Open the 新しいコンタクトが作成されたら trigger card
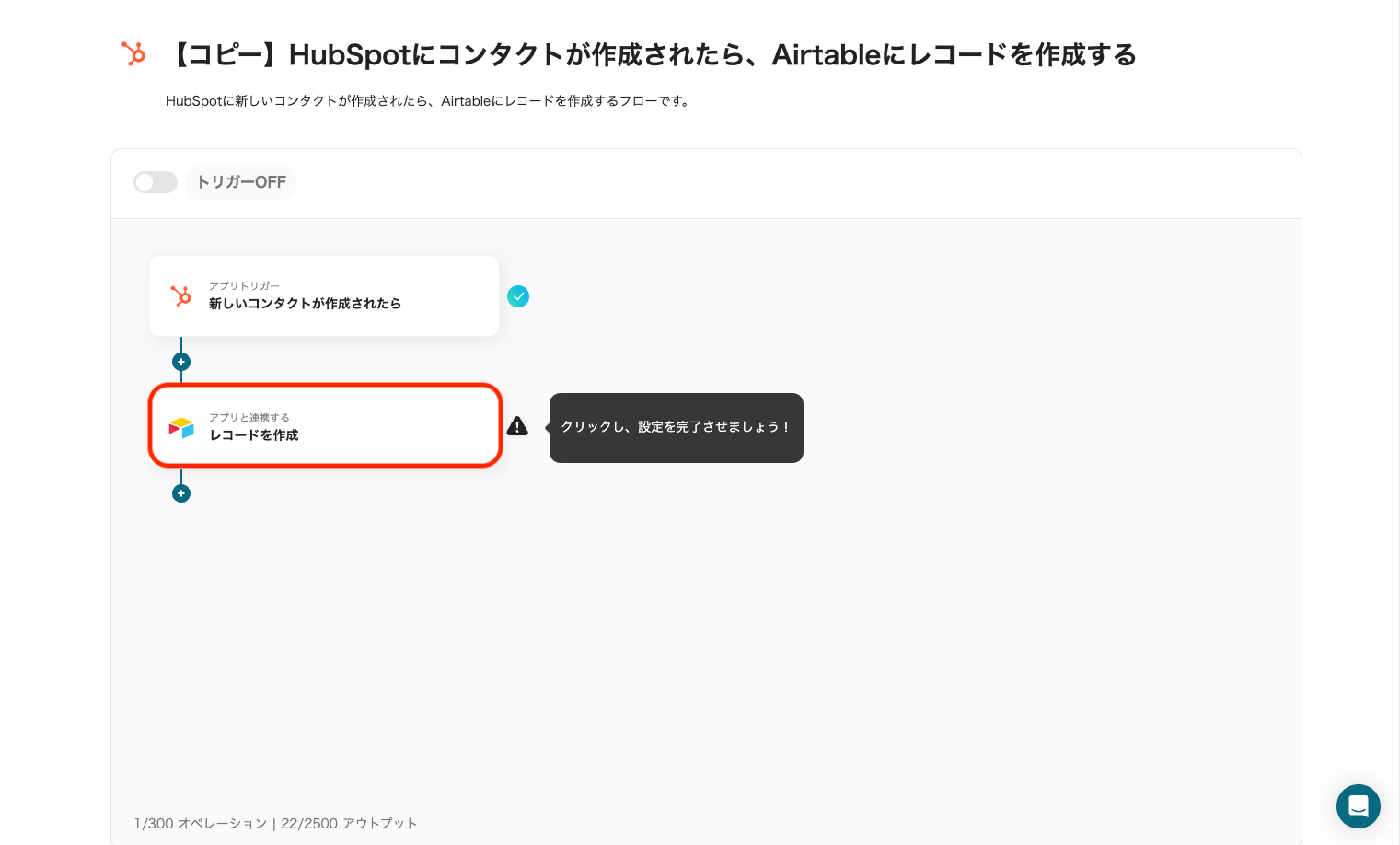The image size is (1400, 845). (324, 296)
